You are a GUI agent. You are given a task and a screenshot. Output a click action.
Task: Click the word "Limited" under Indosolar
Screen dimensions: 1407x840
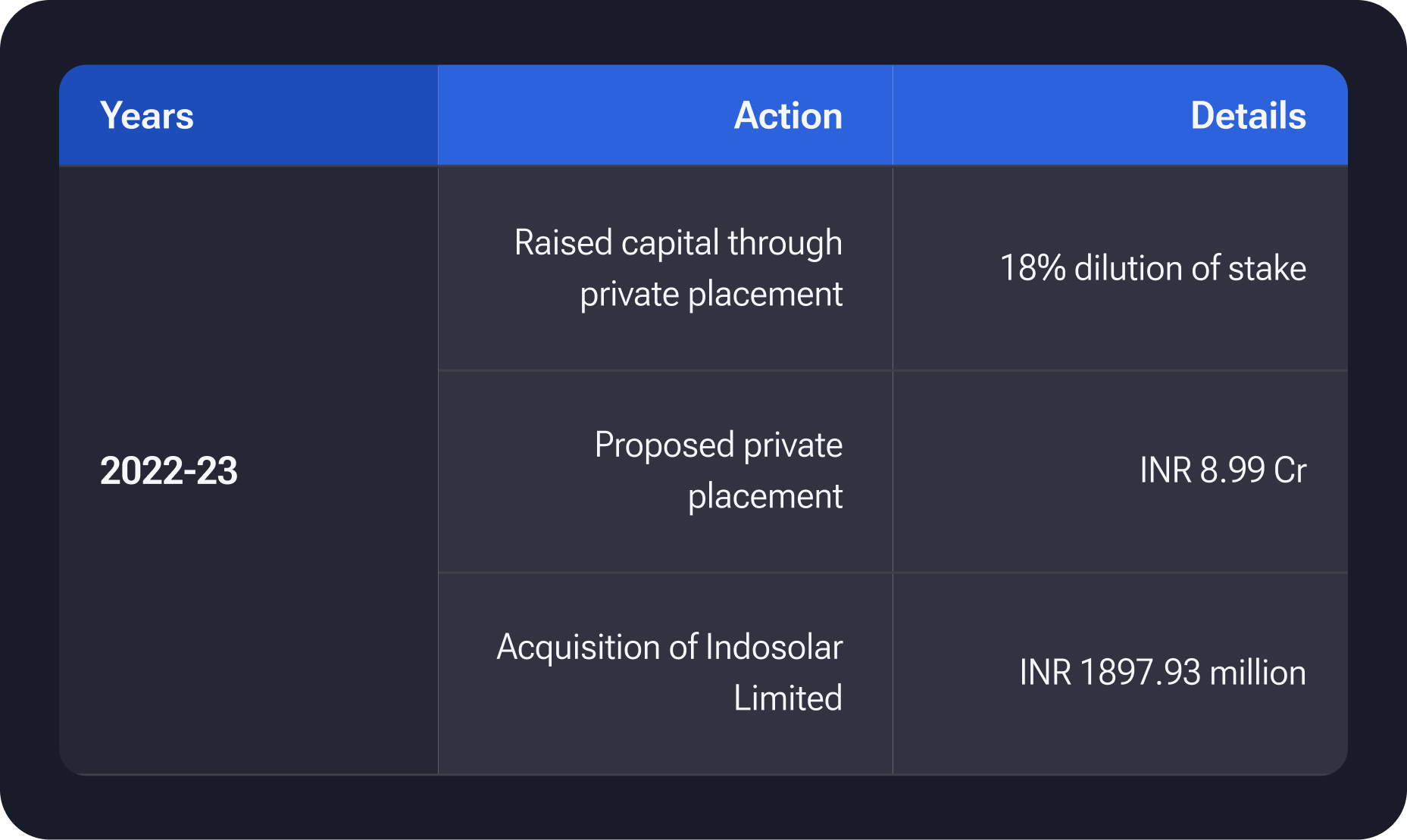coord(787,698)
